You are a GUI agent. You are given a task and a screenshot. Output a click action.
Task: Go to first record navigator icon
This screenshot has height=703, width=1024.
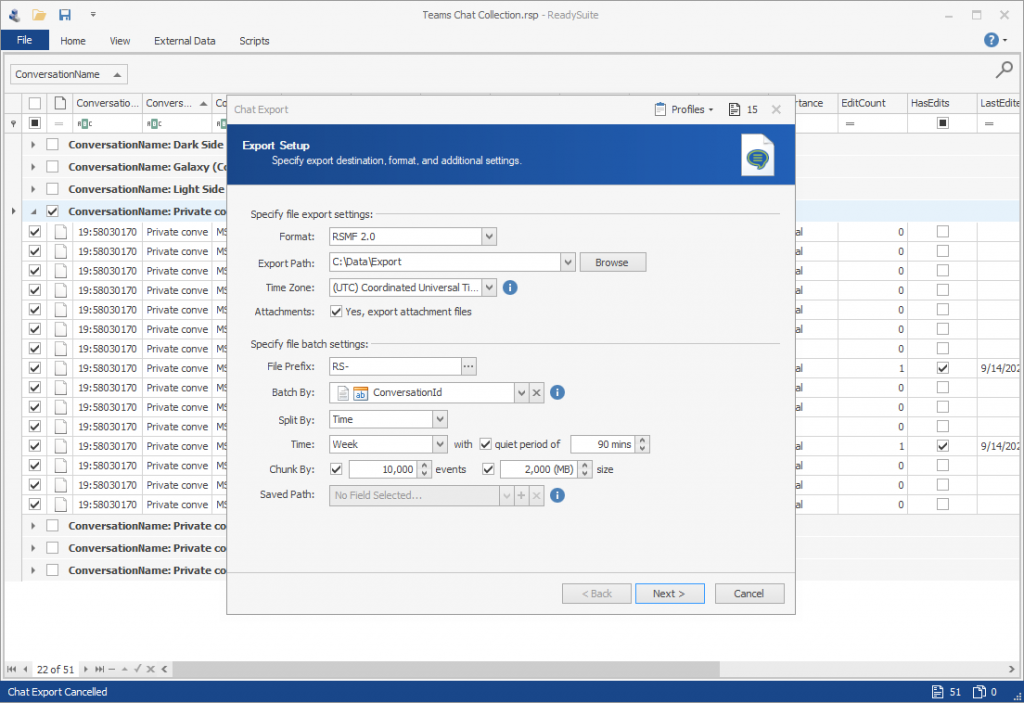pos(11,669)
